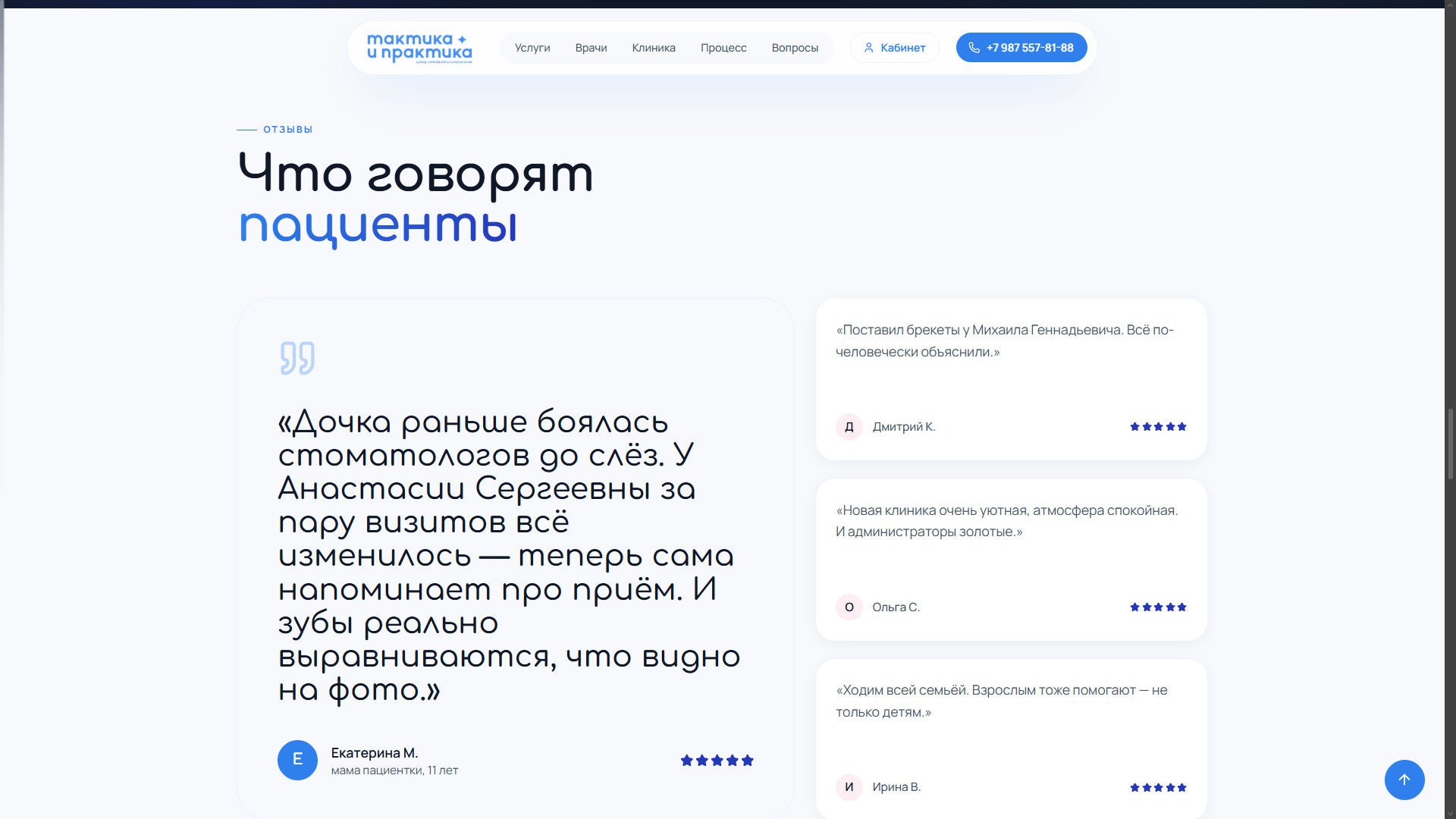Click the name Ирина В.
The width and height of the screenshot is (1456, 819).
point(896,787)
